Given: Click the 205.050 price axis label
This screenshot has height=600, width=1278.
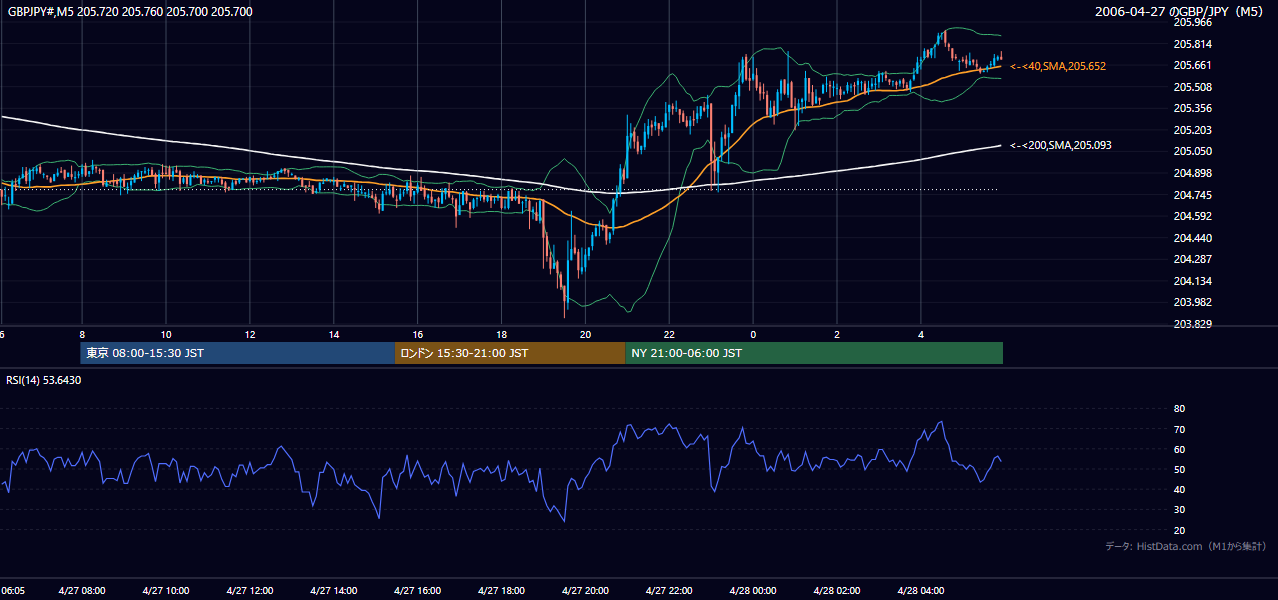Looking at the screenshot, I should [1193, 151].
